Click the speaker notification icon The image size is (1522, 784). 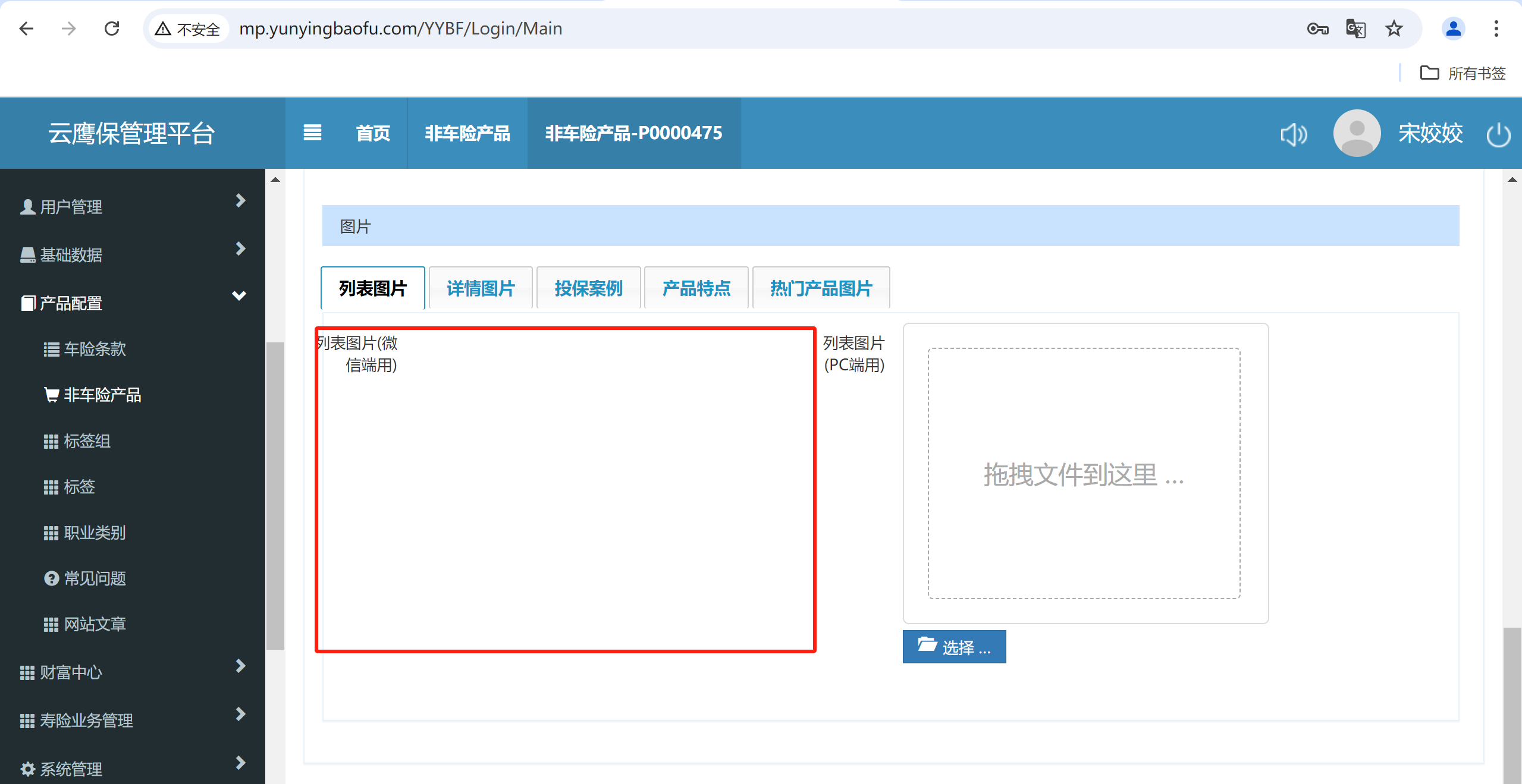click(x=1294, y=134)
